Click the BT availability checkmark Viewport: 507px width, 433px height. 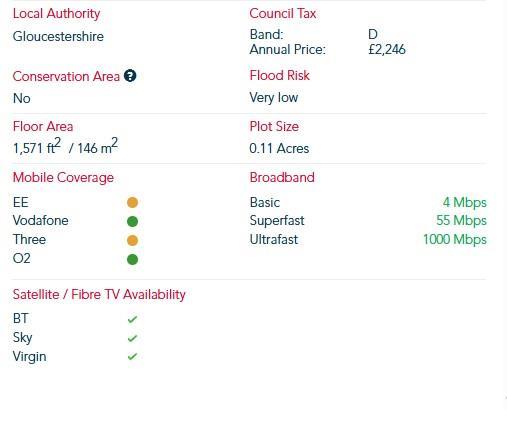pos(132,319)
